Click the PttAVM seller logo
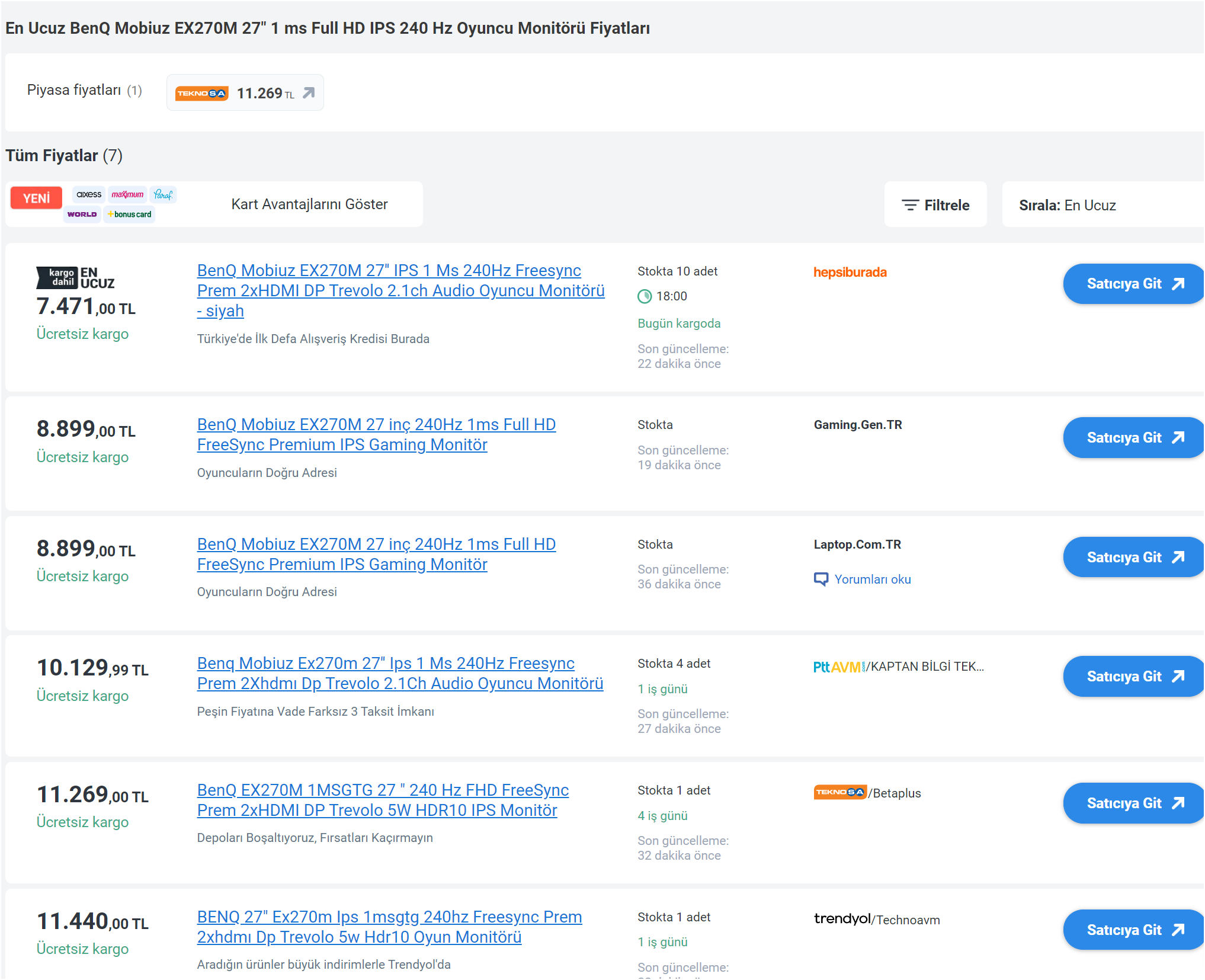 pos(839,667)
